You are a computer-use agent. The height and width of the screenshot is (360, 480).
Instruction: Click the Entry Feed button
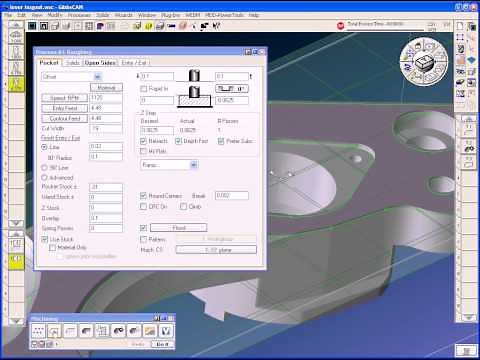click(65, 108)
